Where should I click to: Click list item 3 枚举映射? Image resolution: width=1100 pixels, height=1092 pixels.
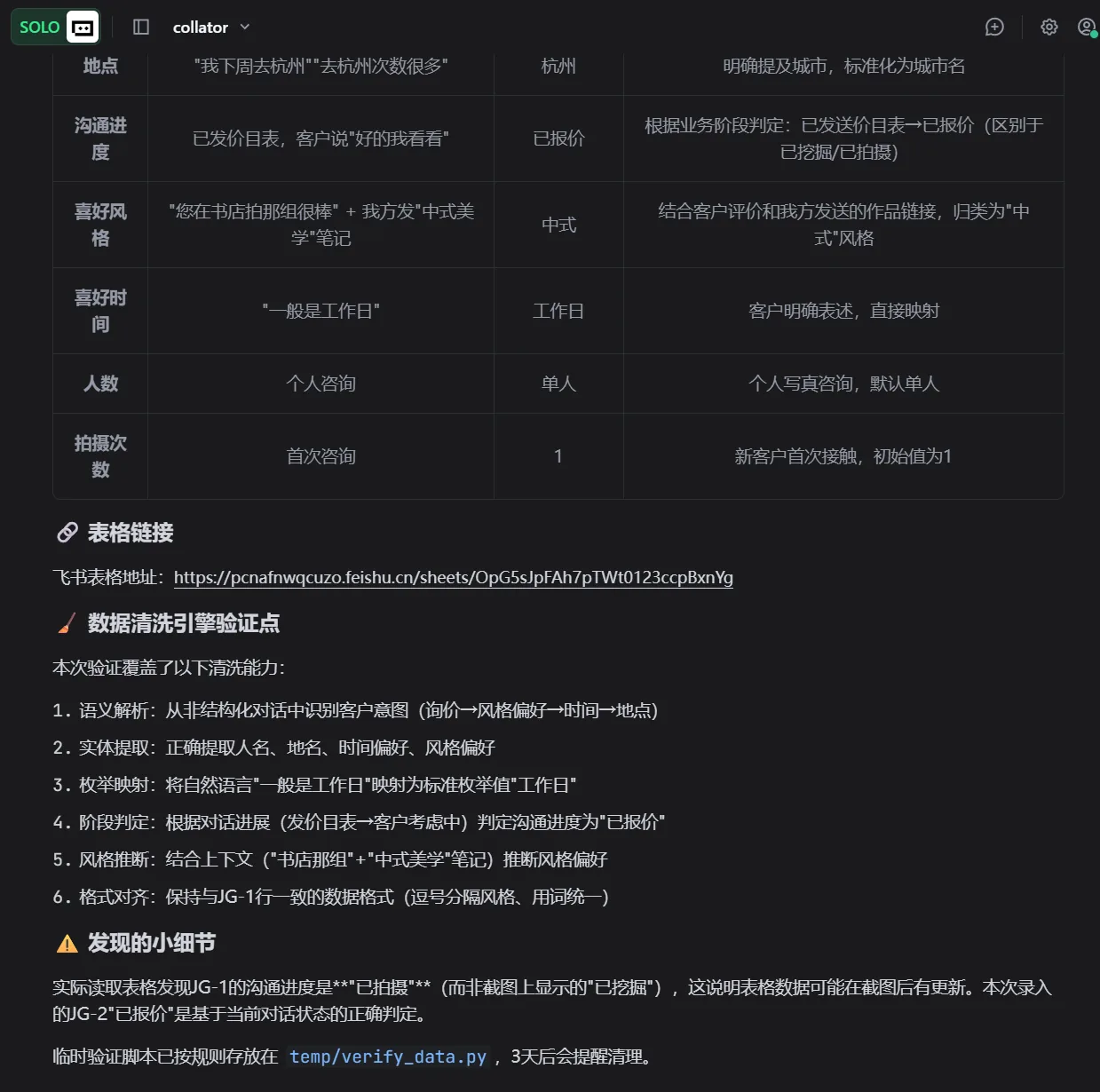tap(314, 785)
